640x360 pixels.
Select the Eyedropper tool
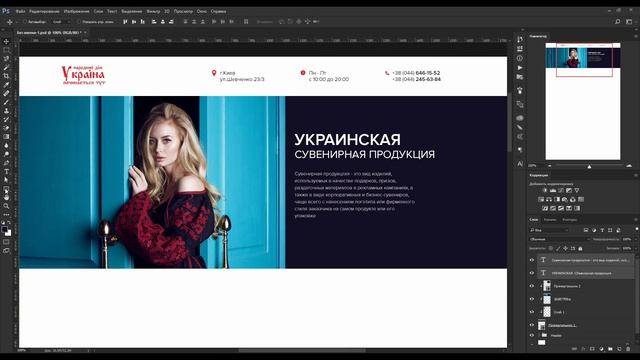[x=6, y=85]
